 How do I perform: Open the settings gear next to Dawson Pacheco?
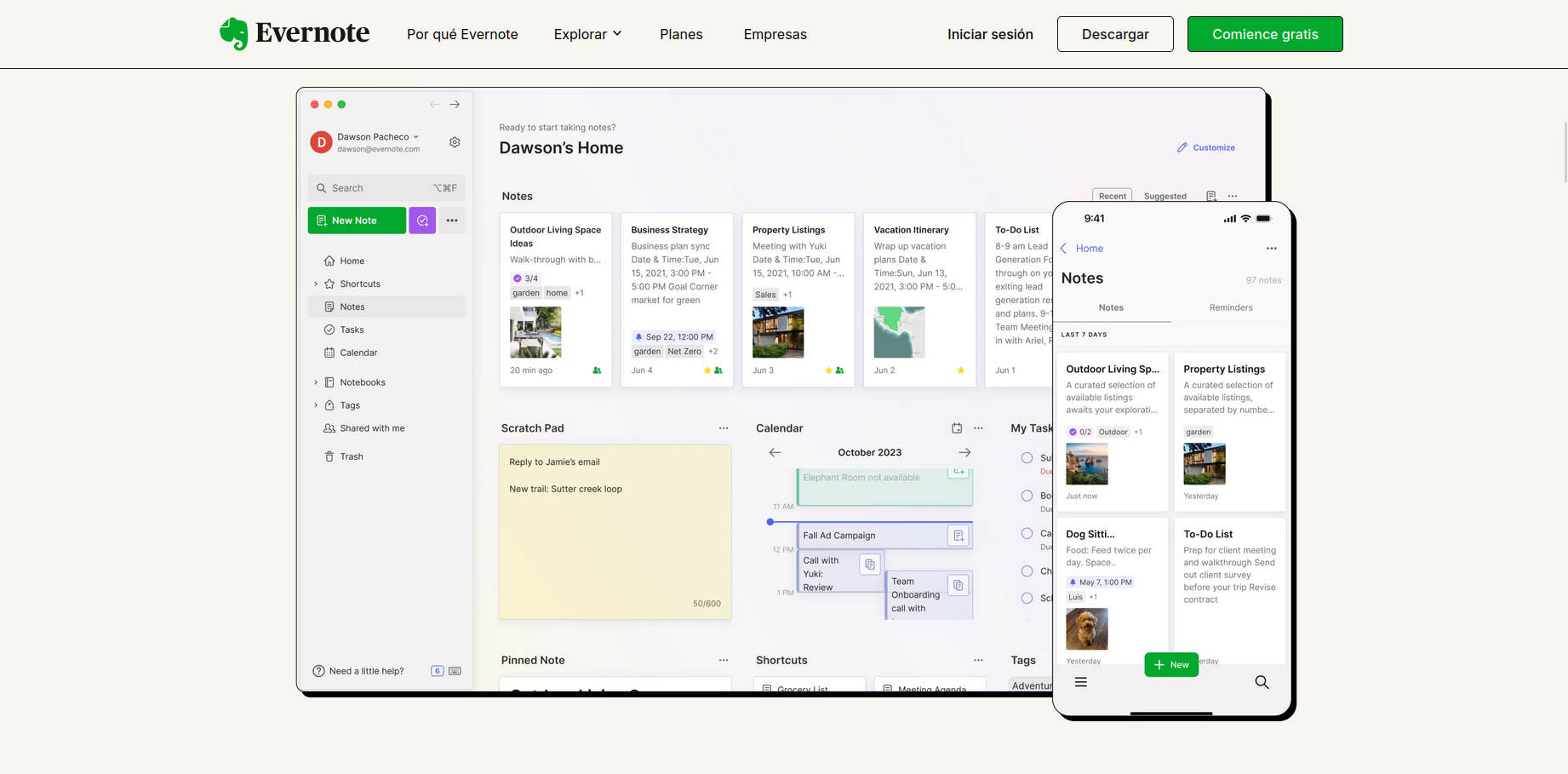coord(455,142)
